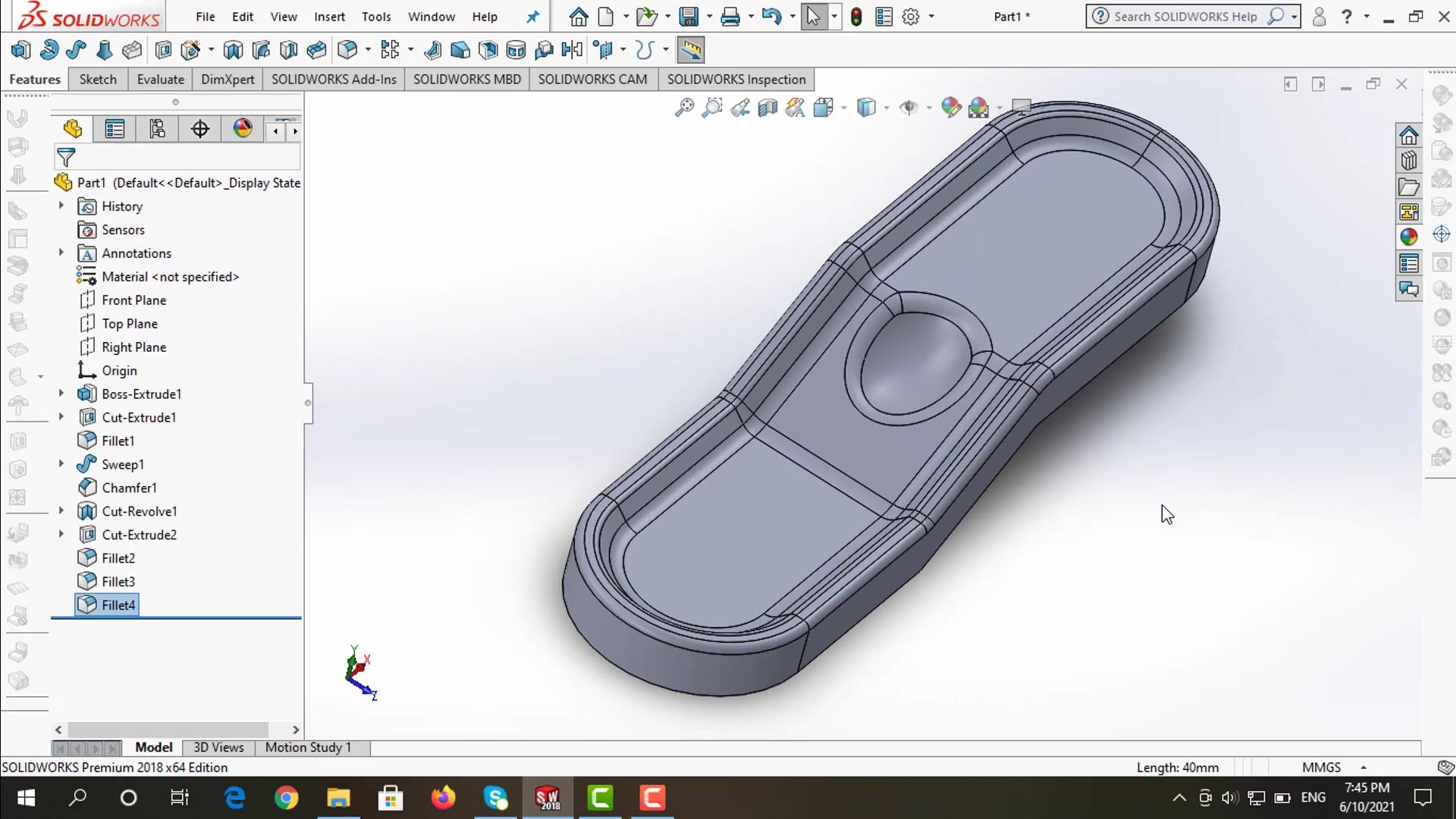Click the Search SOLIDWORKS Help field
Viewport: 1456px width, 819px height.
pyautogui.click(x=1185, y=17)
